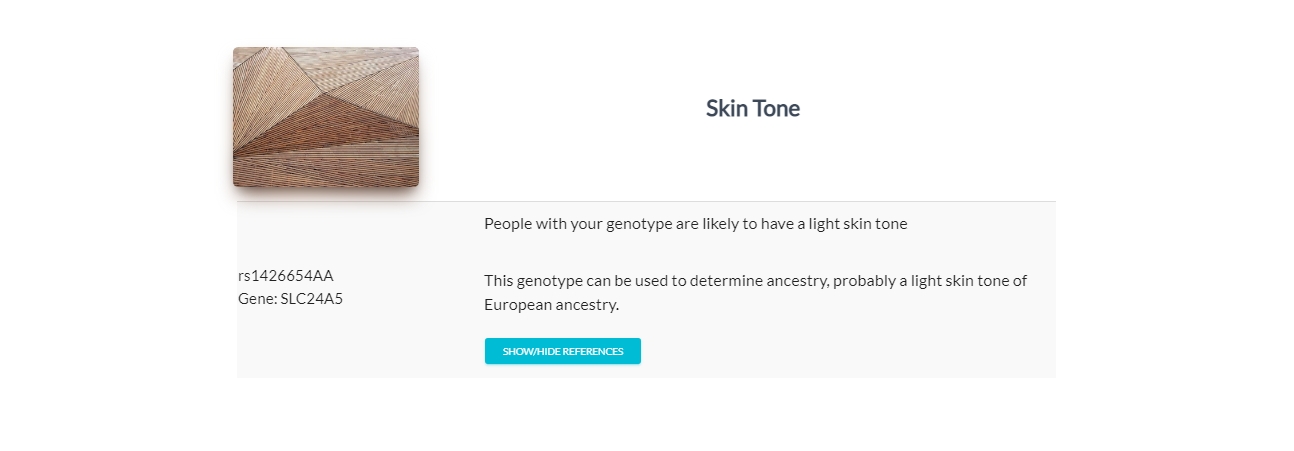
Task: Click 'SHOW/HIDE' text on the teal button
Action: tap(532, 352)
